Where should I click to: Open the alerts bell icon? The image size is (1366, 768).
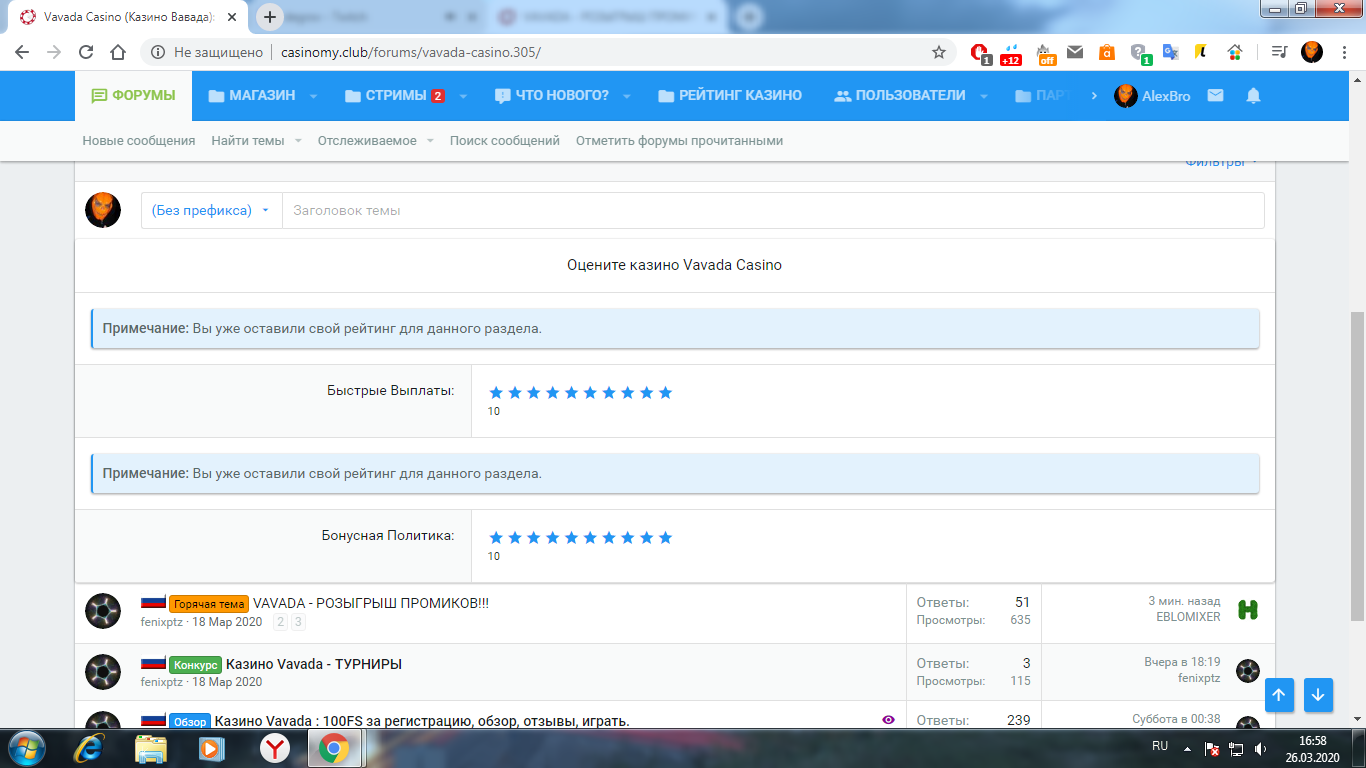pos(1253,96)
